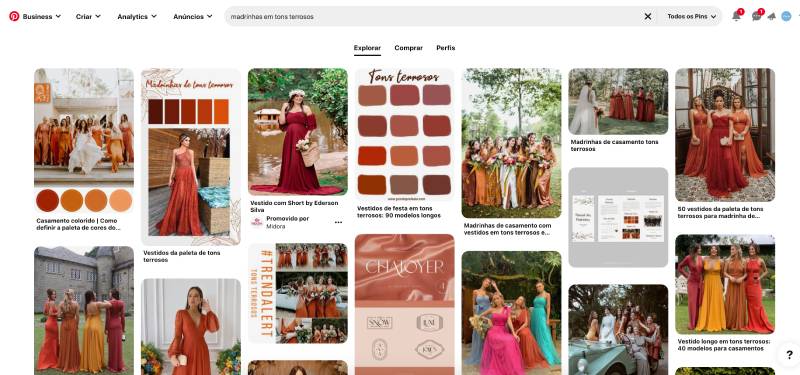Expand the Business dropdown menu
The image size is (800, 375).
pos(41,16)
